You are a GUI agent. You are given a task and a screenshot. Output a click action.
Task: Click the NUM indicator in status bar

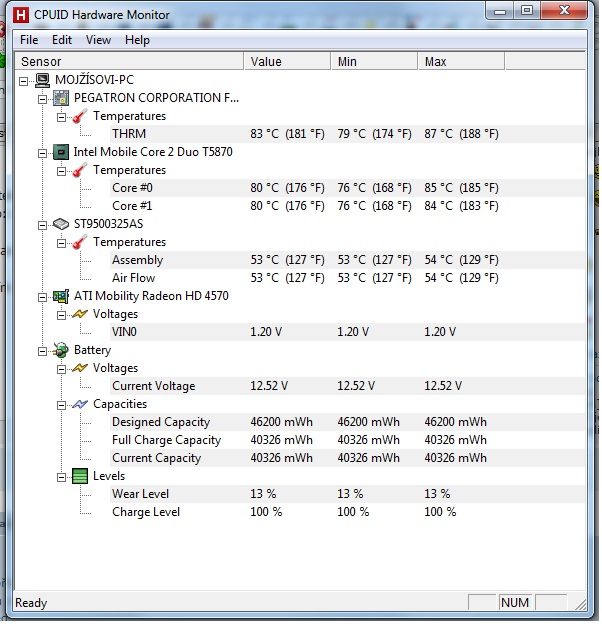(x=514, y=603)
